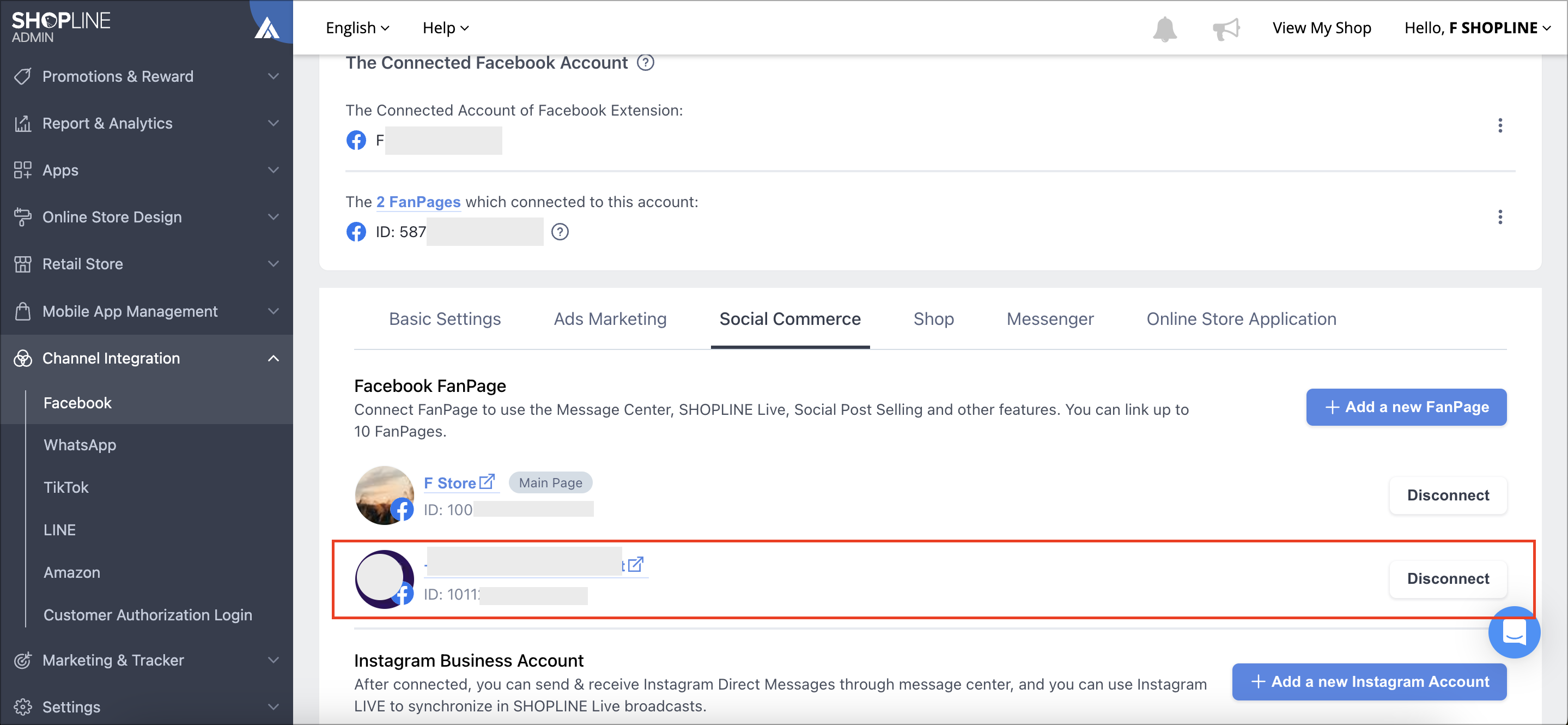
Task: Disconnect the F Store FanPage
Action: 1448,496
